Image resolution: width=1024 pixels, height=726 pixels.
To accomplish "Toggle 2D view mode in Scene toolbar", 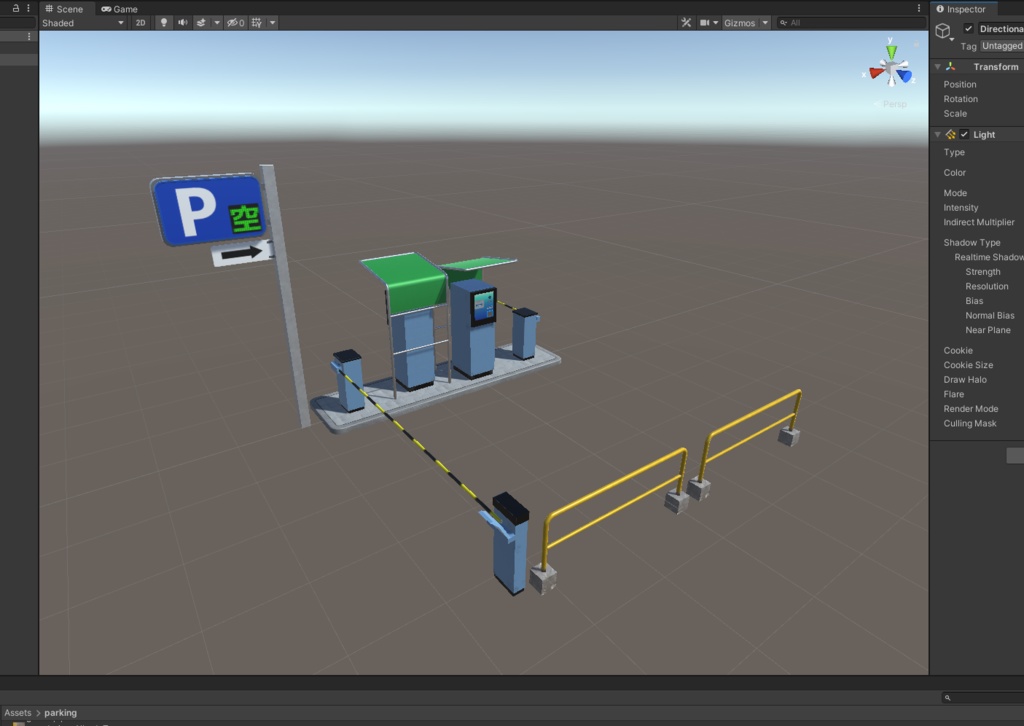I will tap(140, 22).
